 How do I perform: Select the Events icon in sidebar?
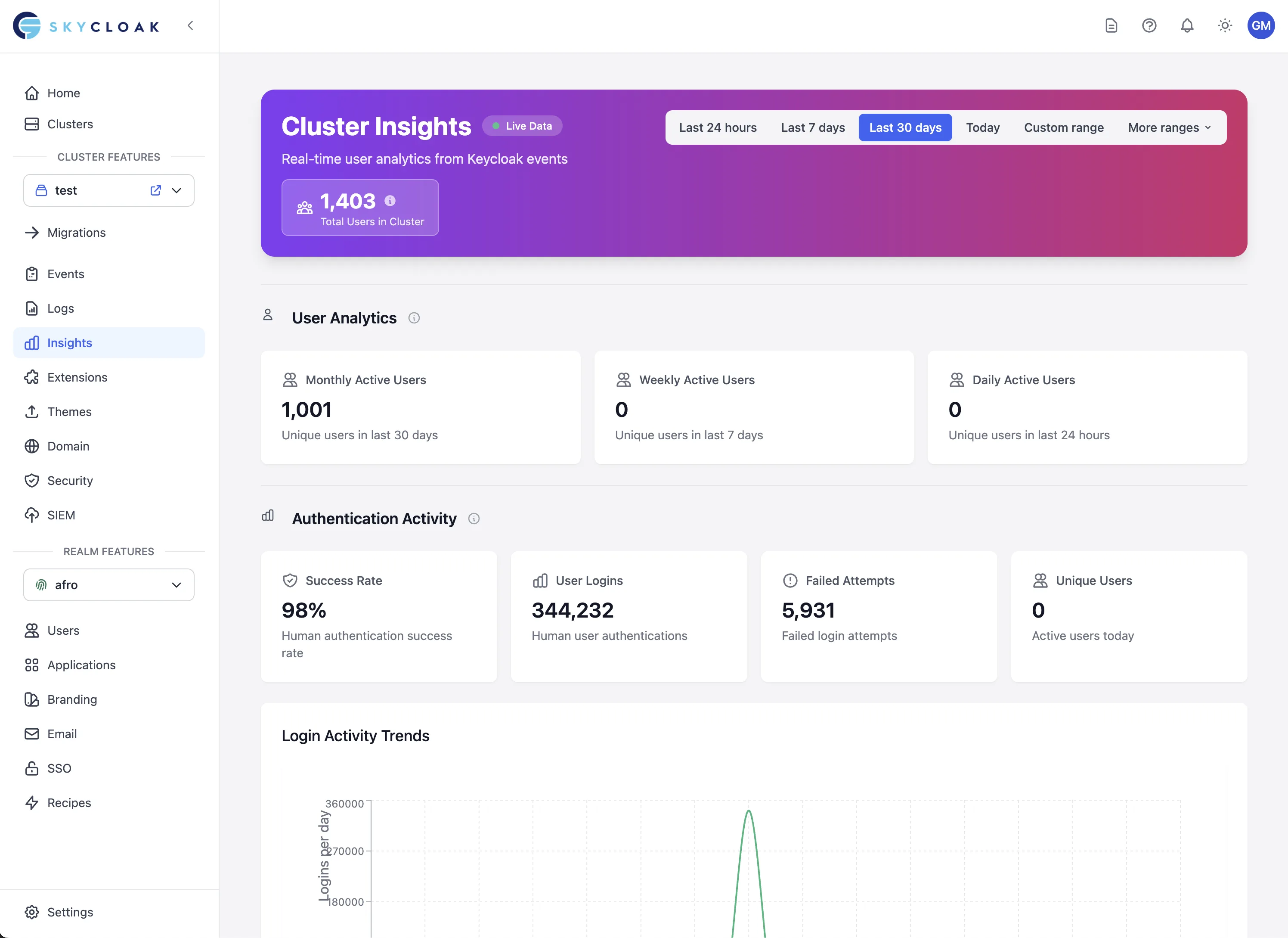pyautogui.click(x=32, y=273)
